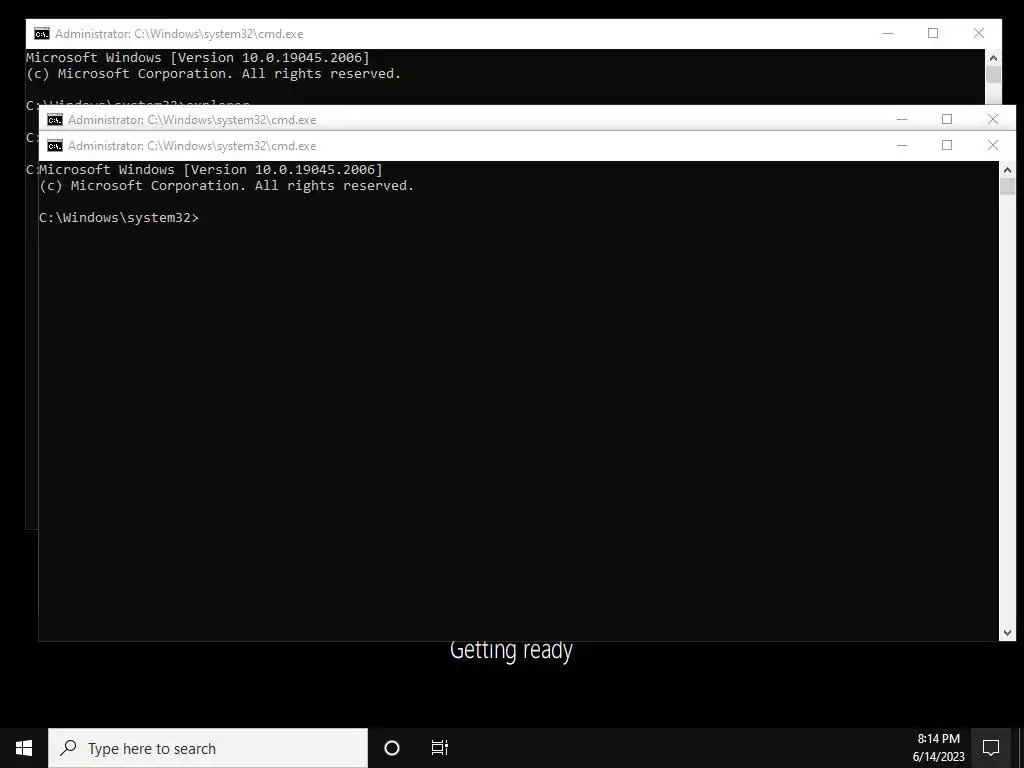Click the Version line in the rearmost window
The width and height of the screenshot is (1024, 768).
[x=198, y=57]
